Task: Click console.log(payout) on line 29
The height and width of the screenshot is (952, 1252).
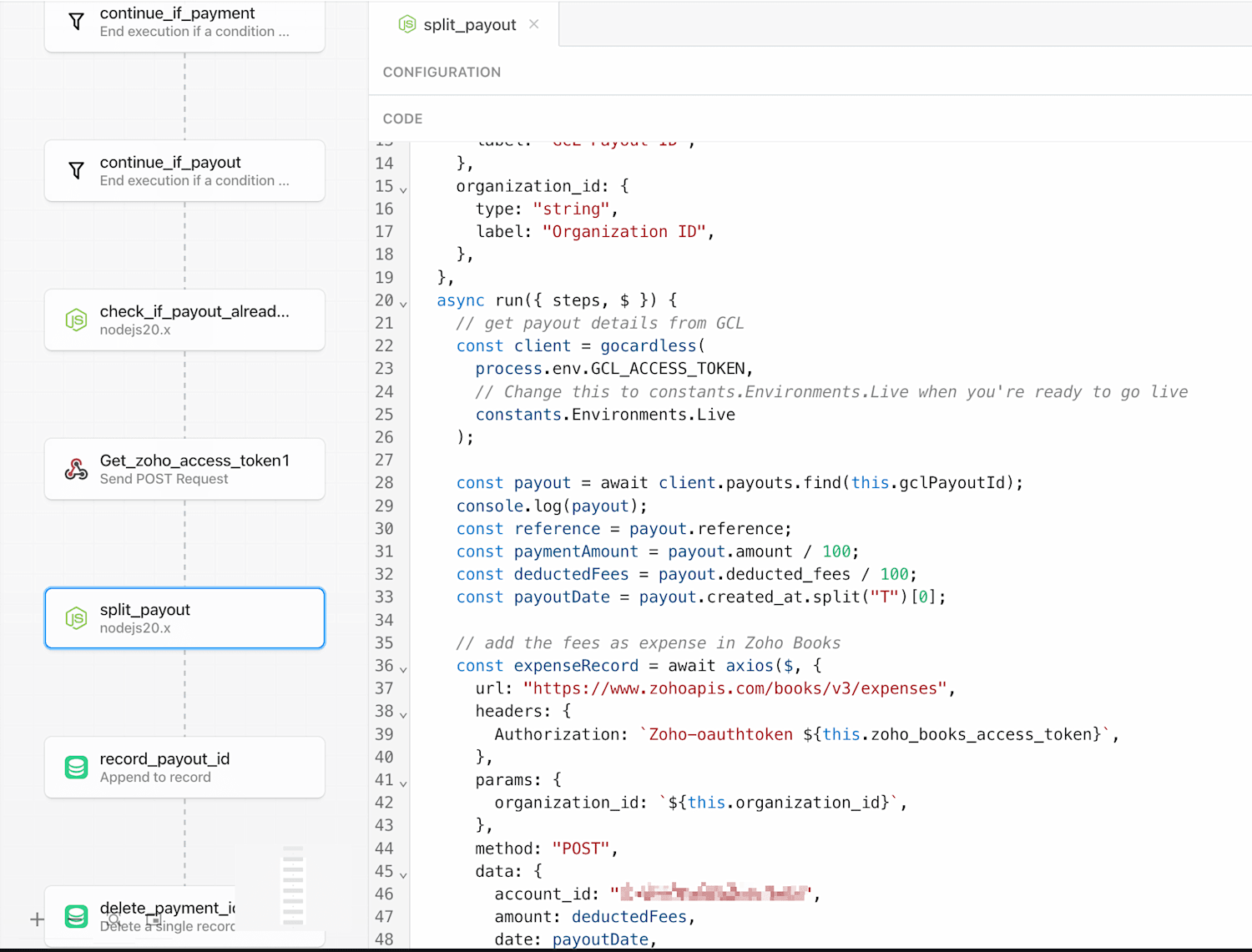Action: pos(552,506)
